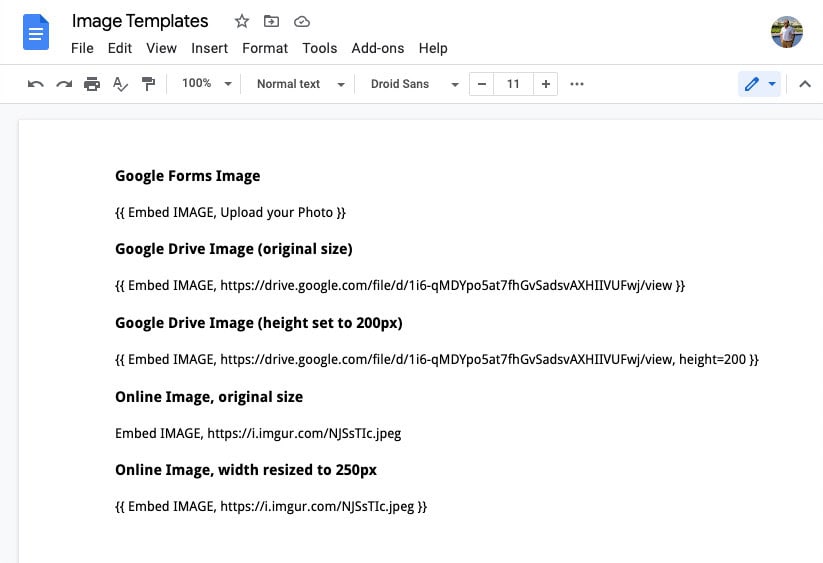Click the Online Image, original size heading
The height and width of the screenshot is (563, 823).
tap(209, 397)
